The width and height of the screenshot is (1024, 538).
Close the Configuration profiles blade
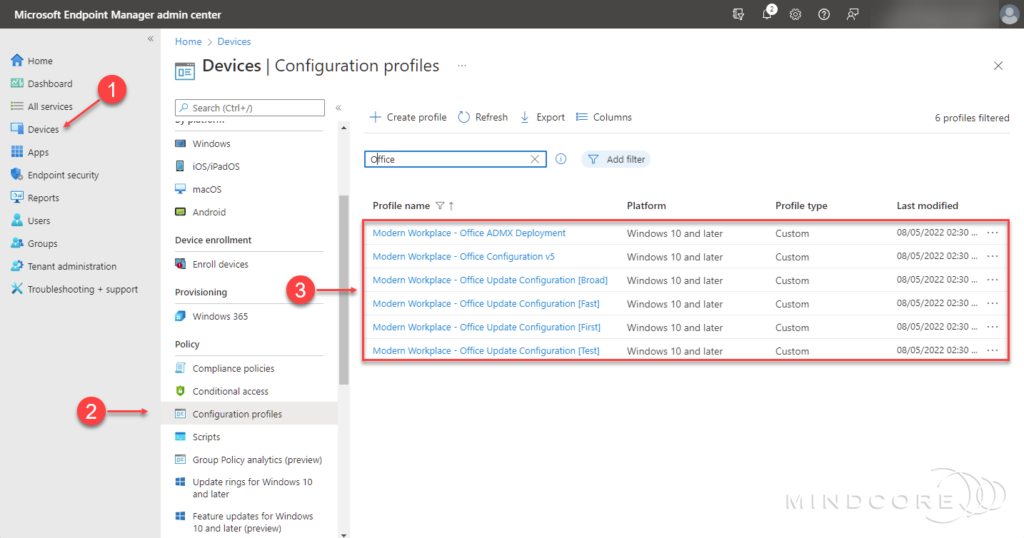(x=998, y=65)
